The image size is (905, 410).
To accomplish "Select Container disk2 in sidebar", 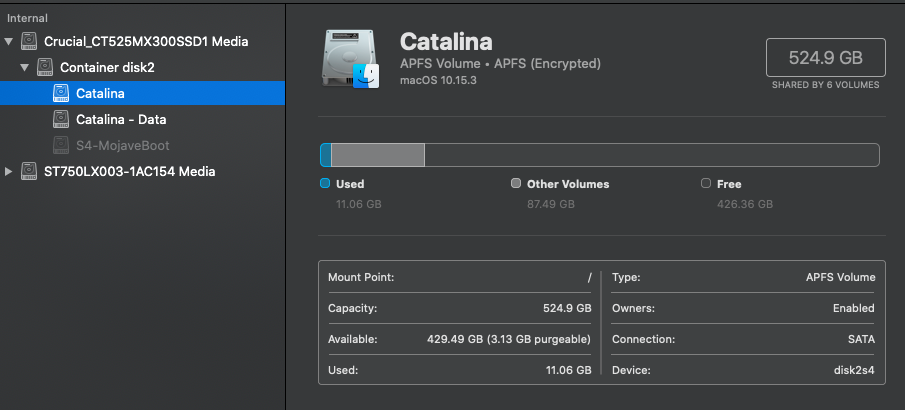I will coord(107,68).
